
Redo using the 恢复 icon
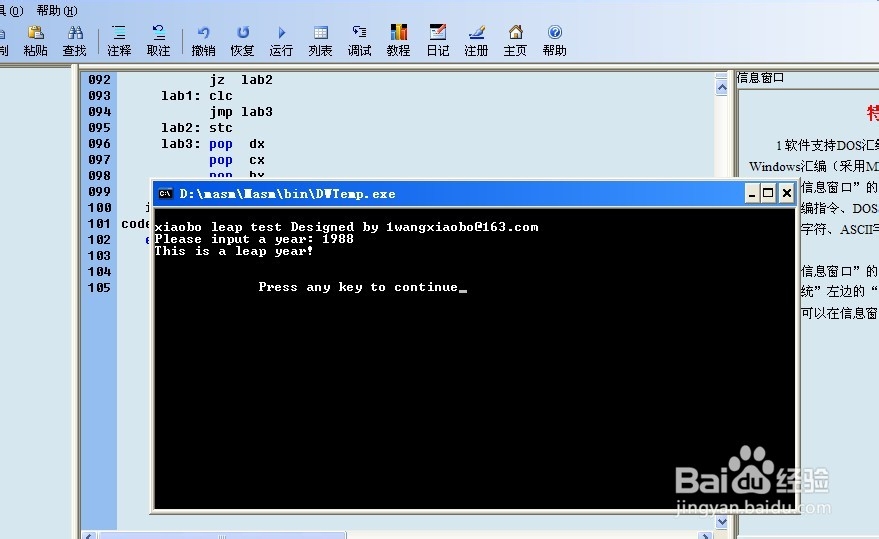click(242, 41)
